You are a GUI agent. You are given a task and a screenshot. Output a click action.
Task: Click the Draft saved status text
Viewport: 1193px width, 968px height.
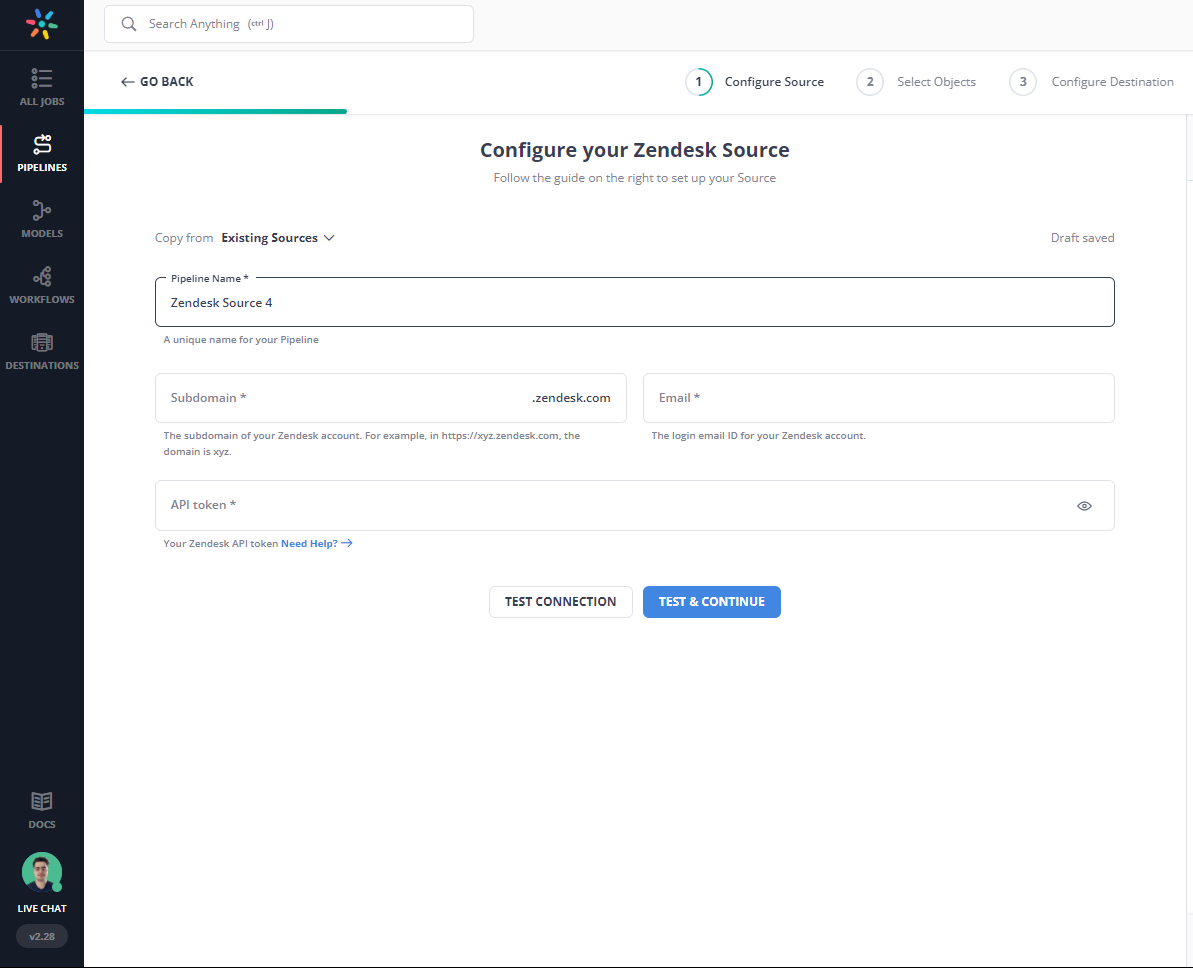pyautogui.click(x=1082, y=238)
